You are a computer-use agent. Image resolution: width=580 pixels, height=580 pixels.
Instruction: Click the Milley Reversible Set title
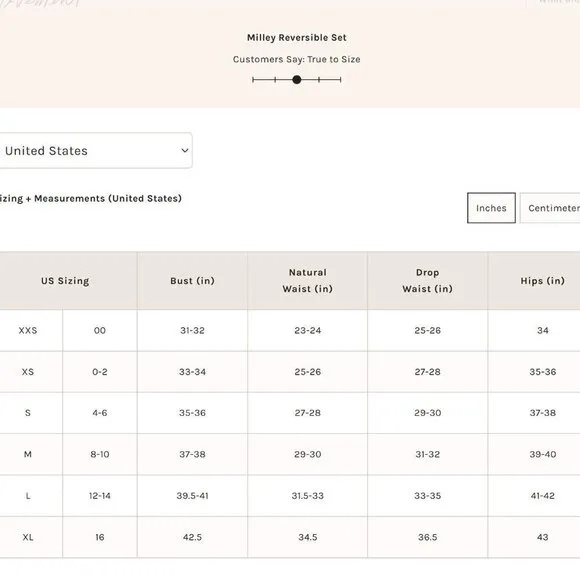(x=297, y=38)
